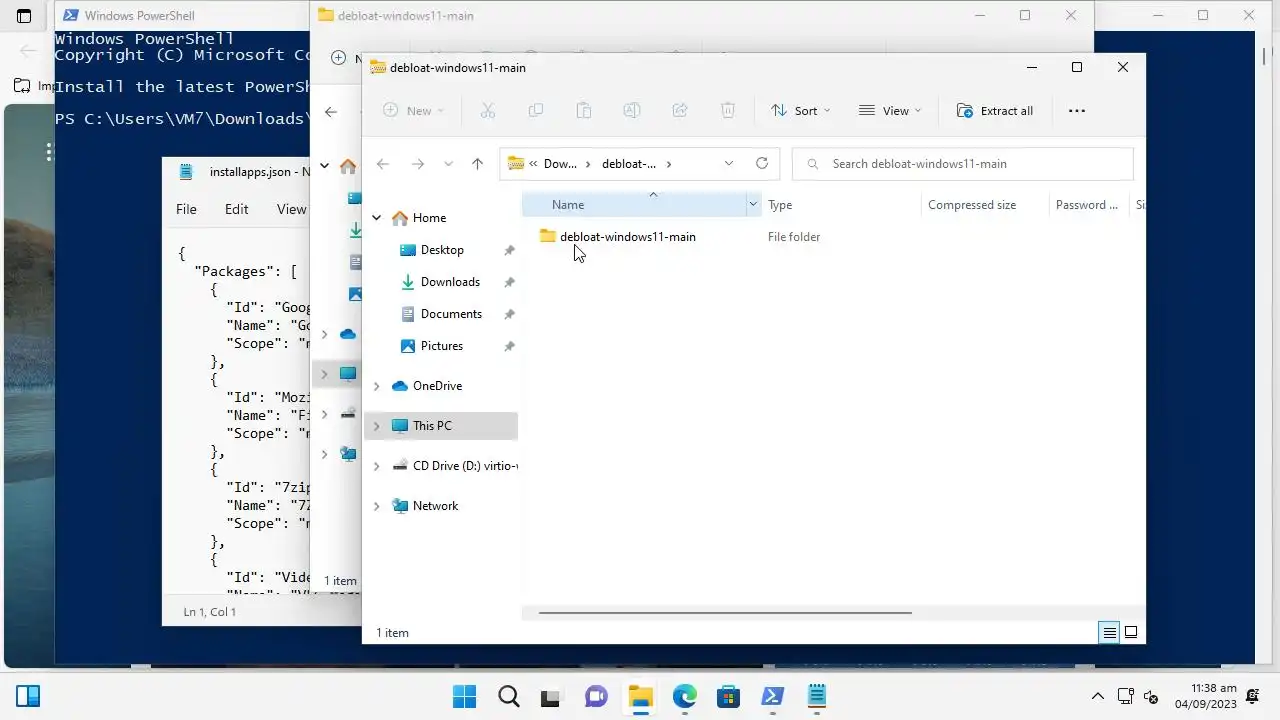Open Notepad File menu

pyautogui.click(x=186, y=209)
